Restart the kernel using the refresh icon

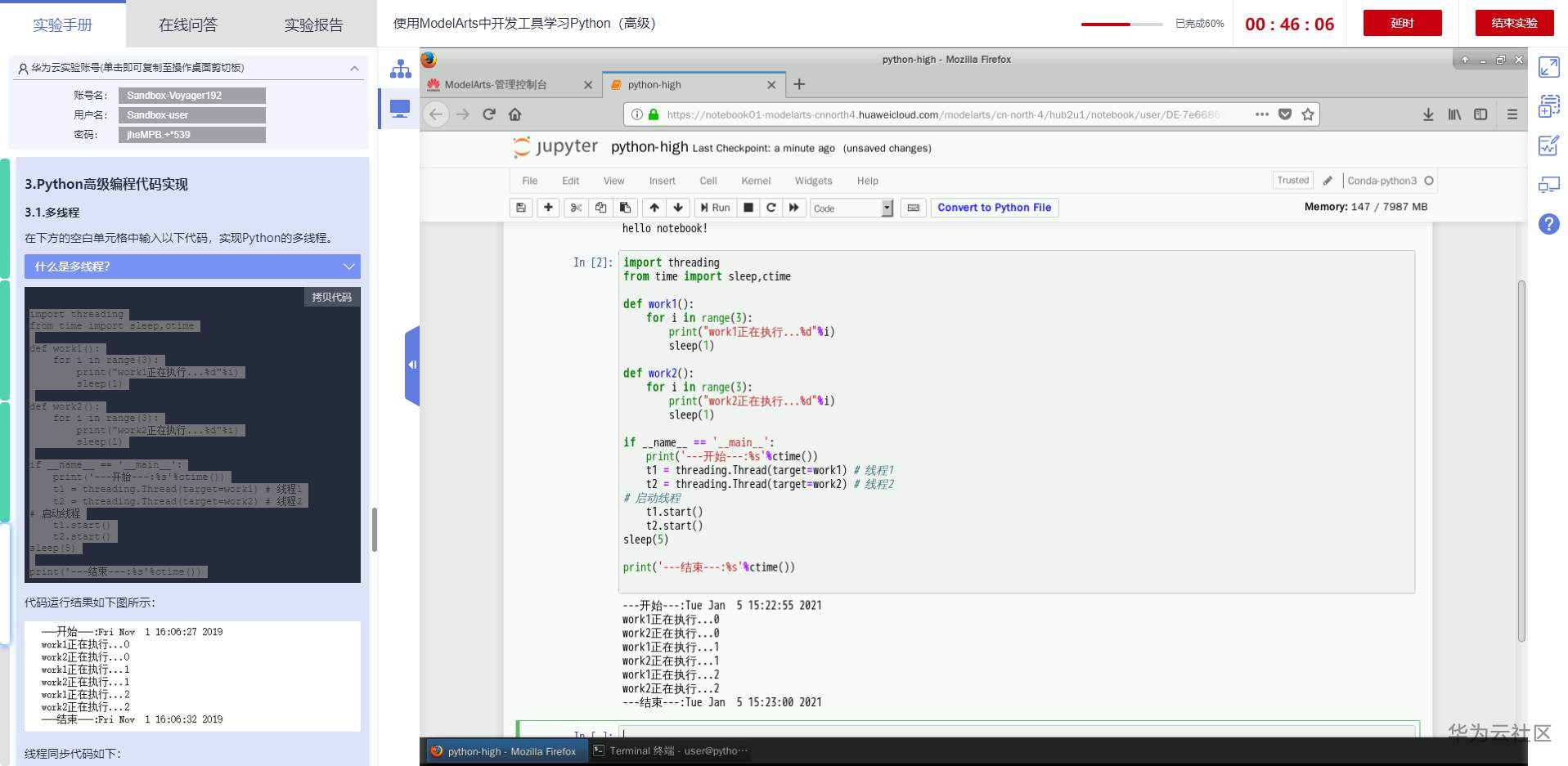[x=771, y=208]
